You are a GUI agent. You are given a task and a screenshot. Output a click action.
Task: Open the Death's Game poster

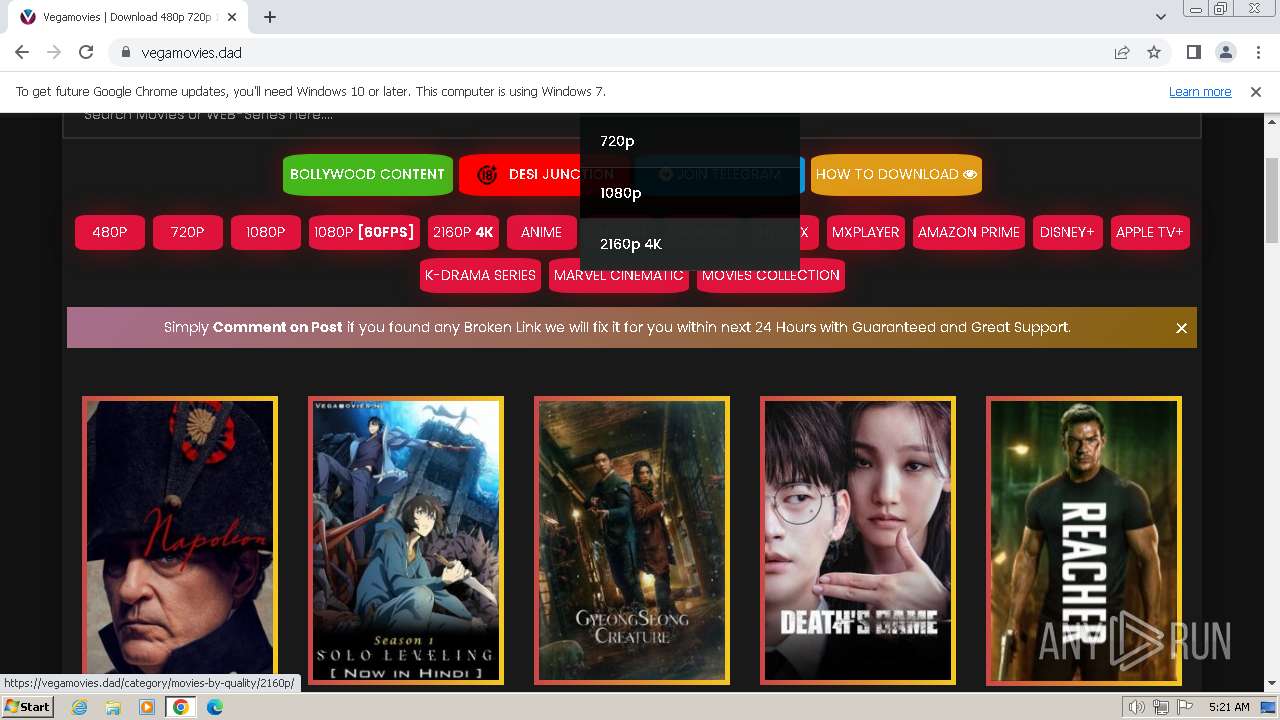pyautogui.click(x=858, y=540)
